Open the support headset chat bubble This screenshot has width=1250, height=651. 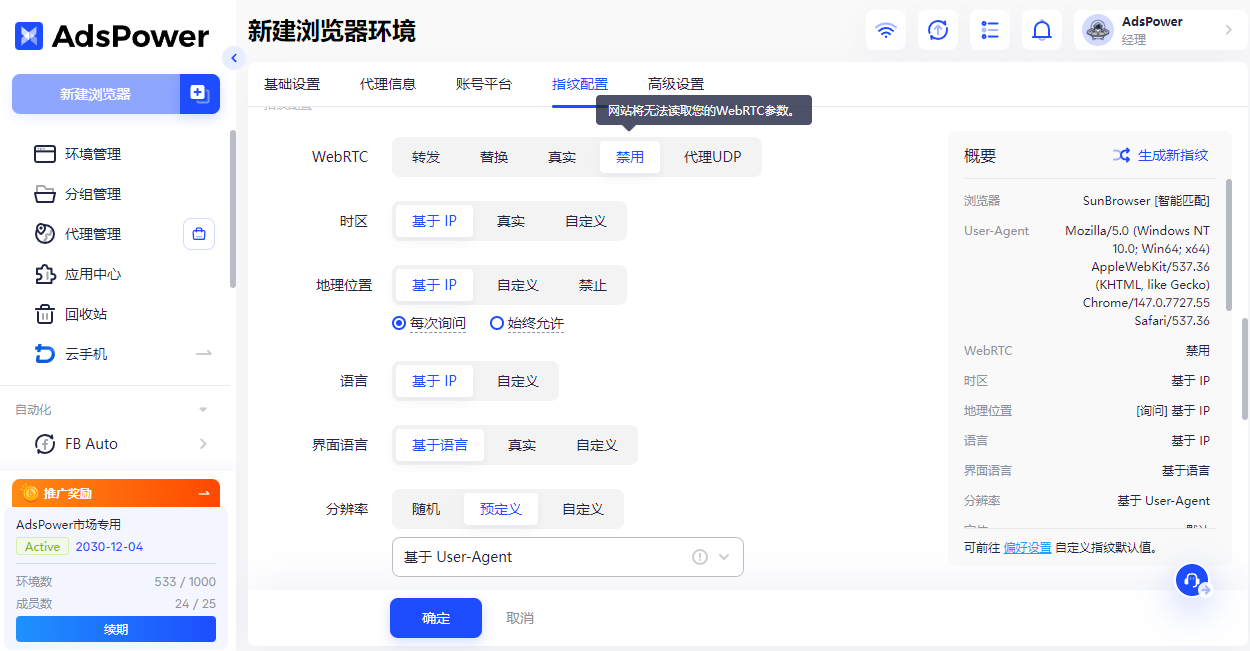tap(1192, 580)
